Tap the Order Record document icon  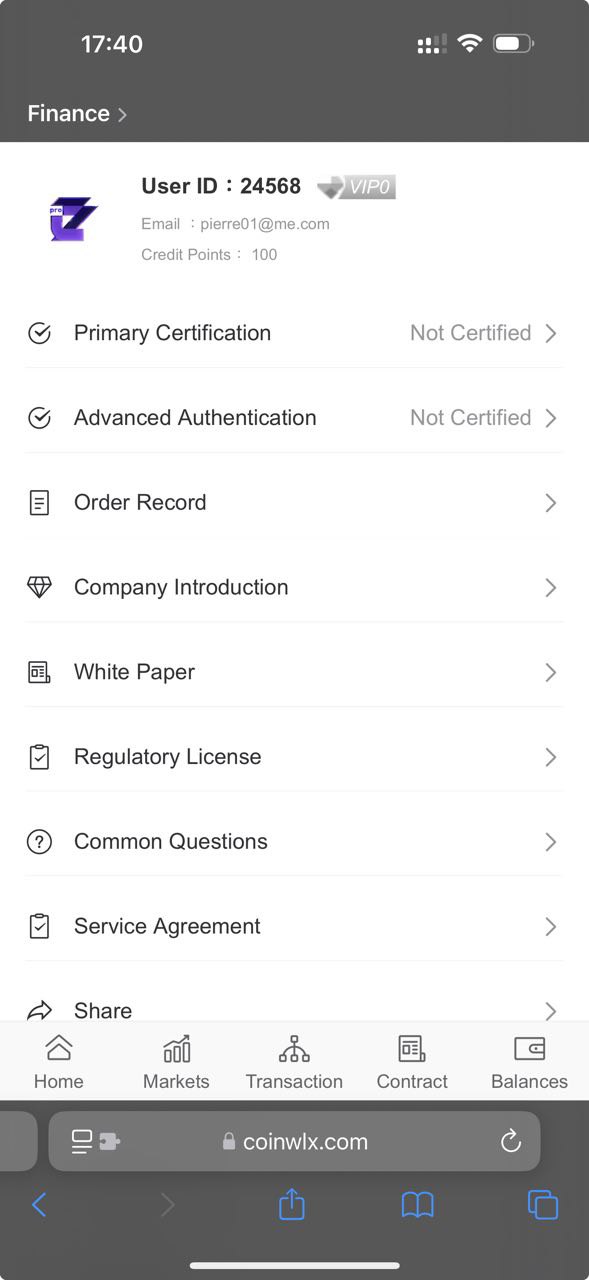coord(39,503)
